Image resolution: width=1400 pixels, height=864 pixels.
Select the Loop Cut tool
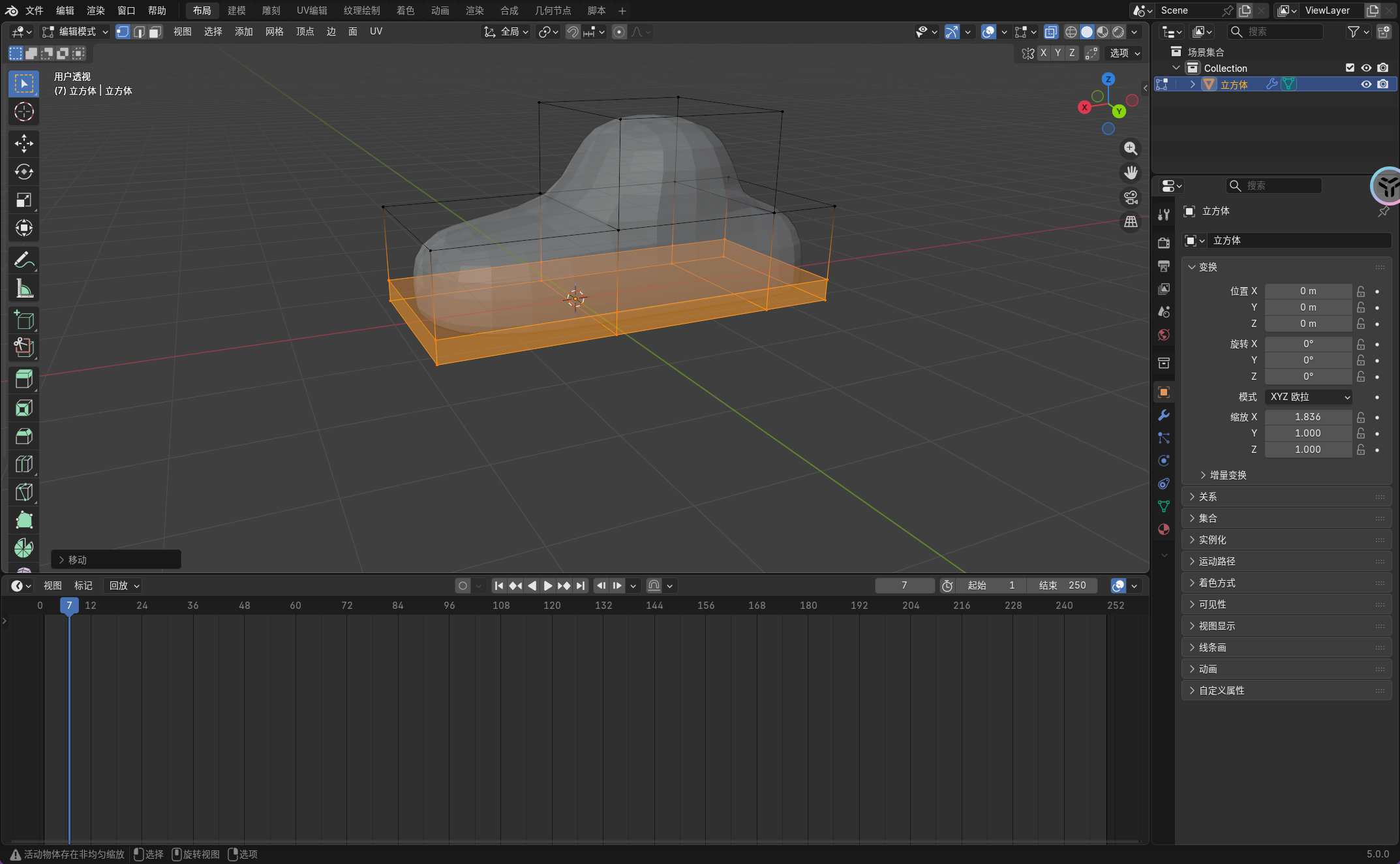point(24,464)
